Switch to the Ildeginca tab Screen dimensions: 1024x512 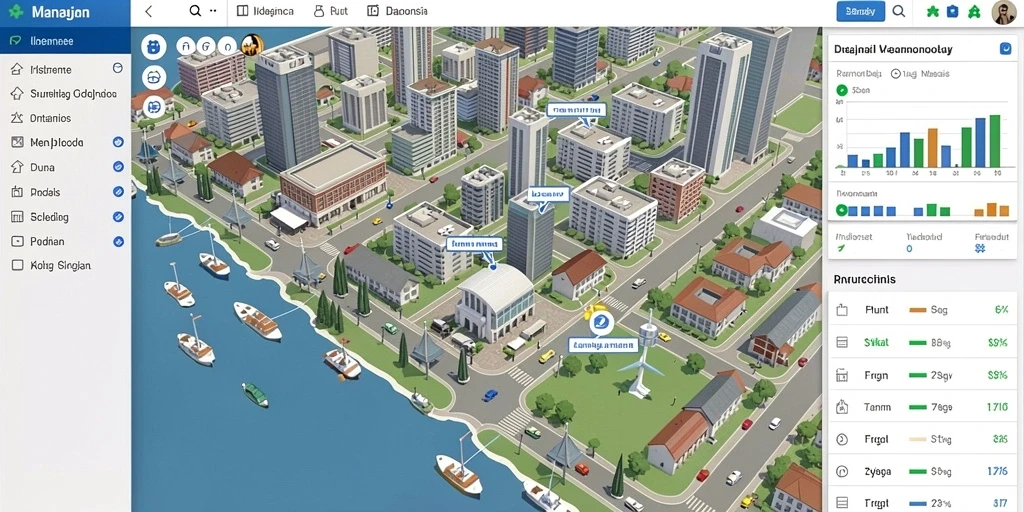pos(265,11)
